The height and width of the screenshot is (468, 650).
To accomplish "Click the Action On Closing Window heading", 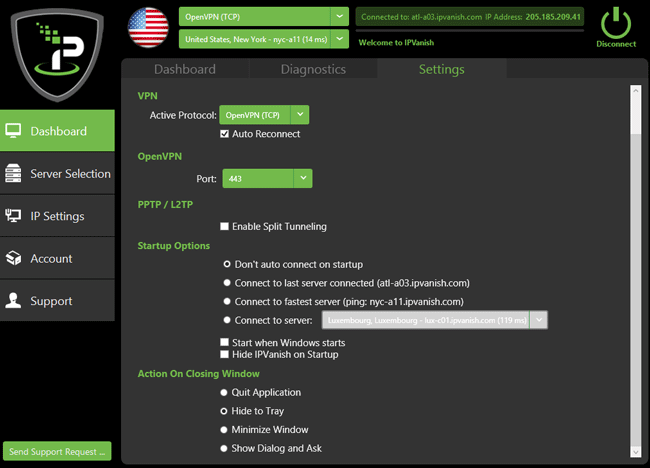I will 199,373.
